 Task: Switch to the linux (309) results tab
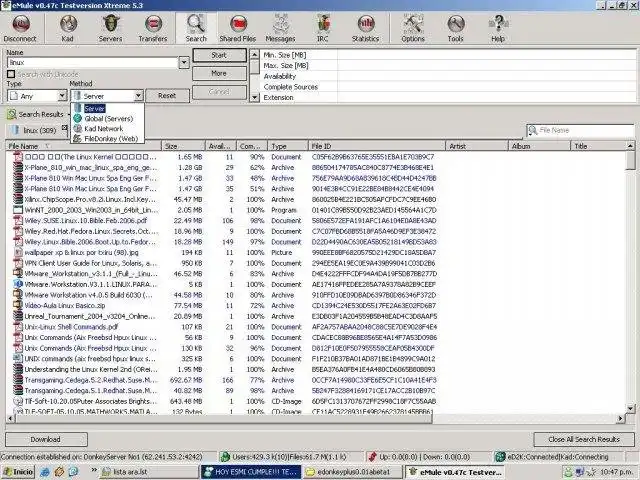pos(35,131)
